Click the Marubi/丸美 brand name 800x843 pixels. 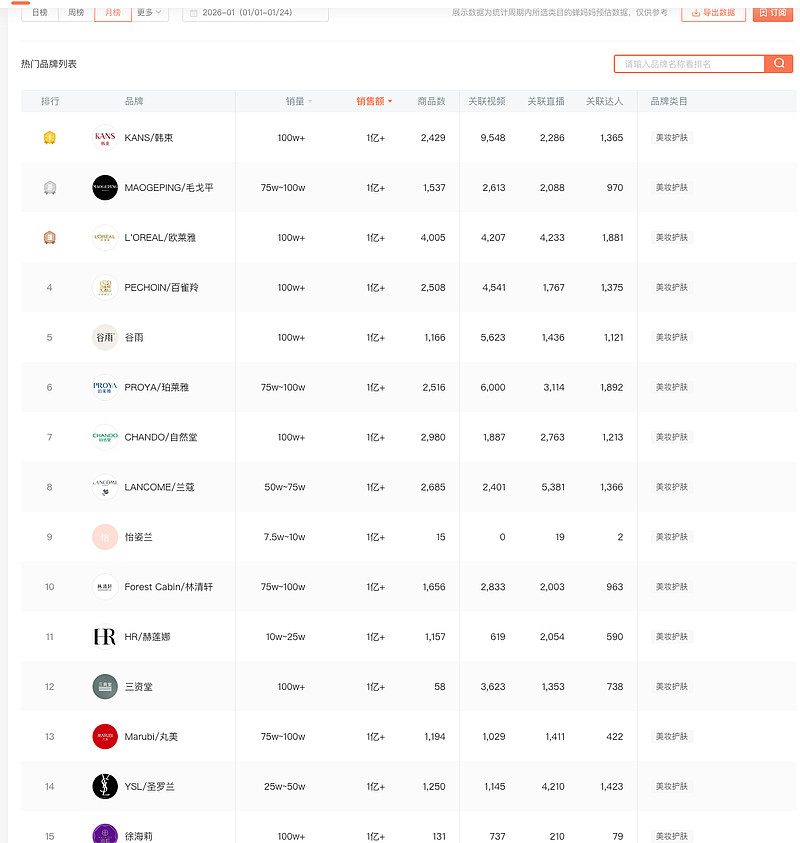point(151,737)
